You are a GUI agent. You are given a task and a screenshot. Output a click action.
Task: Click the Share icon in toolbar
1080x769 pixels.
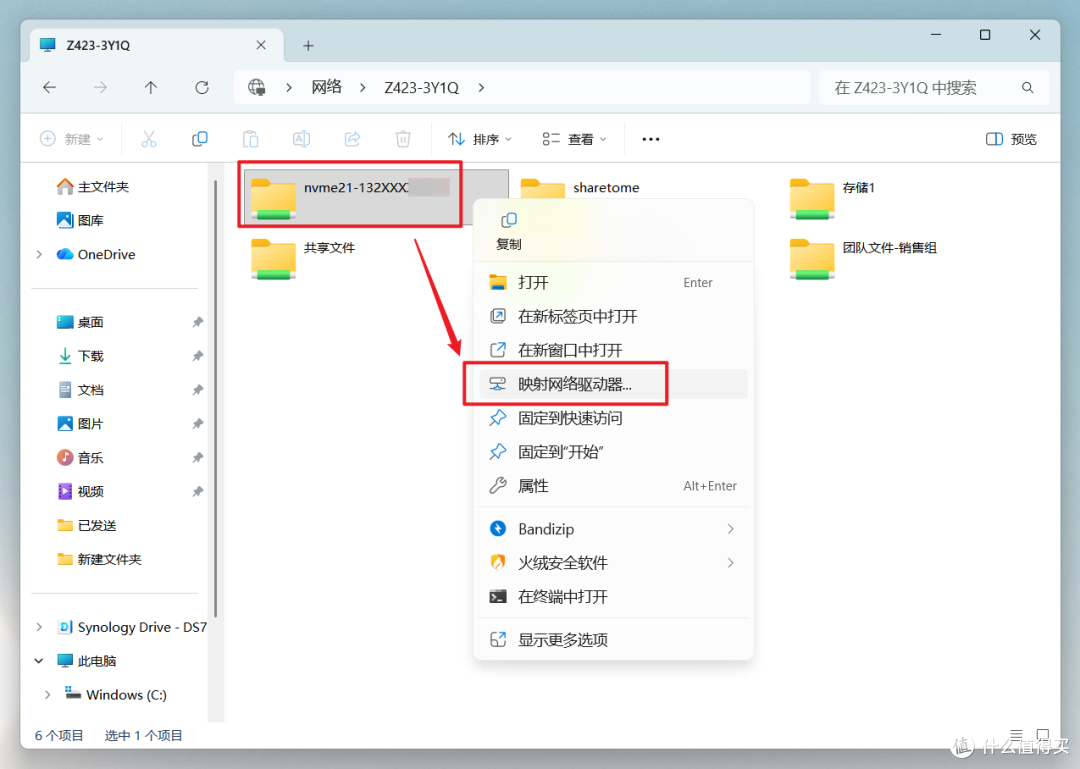tap(353, 139)
